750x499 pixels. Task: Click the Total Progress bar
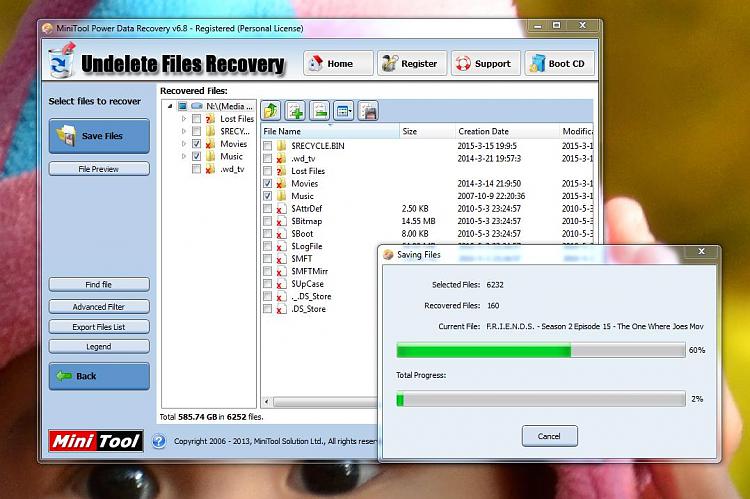[540, 399]
